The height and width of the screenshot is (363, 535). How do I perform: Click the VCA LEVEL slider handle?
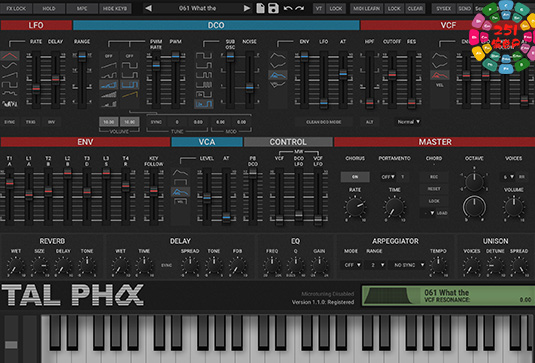pos(207,197)
